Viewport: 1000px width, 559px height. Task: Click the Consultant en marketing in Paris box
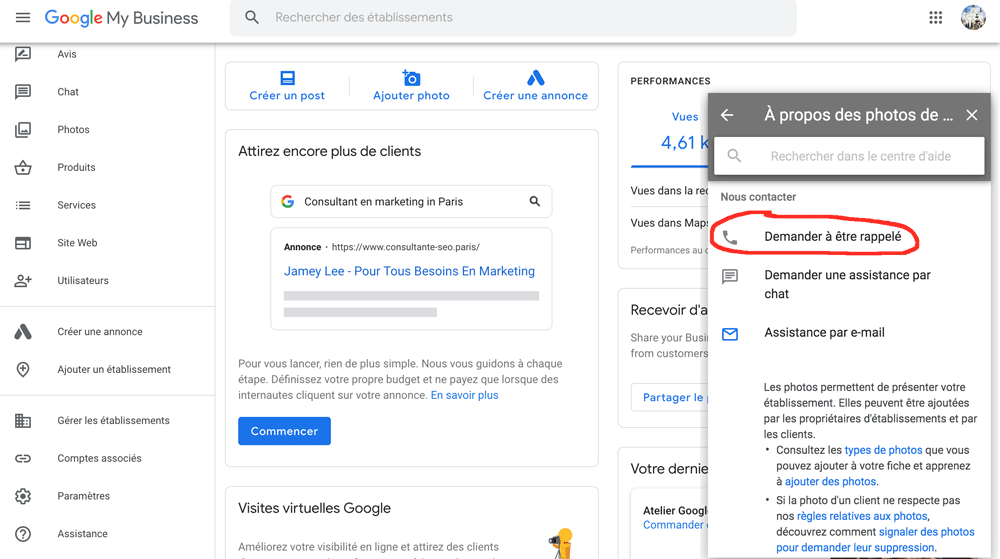pyautogui.click(x=411, y=201)
